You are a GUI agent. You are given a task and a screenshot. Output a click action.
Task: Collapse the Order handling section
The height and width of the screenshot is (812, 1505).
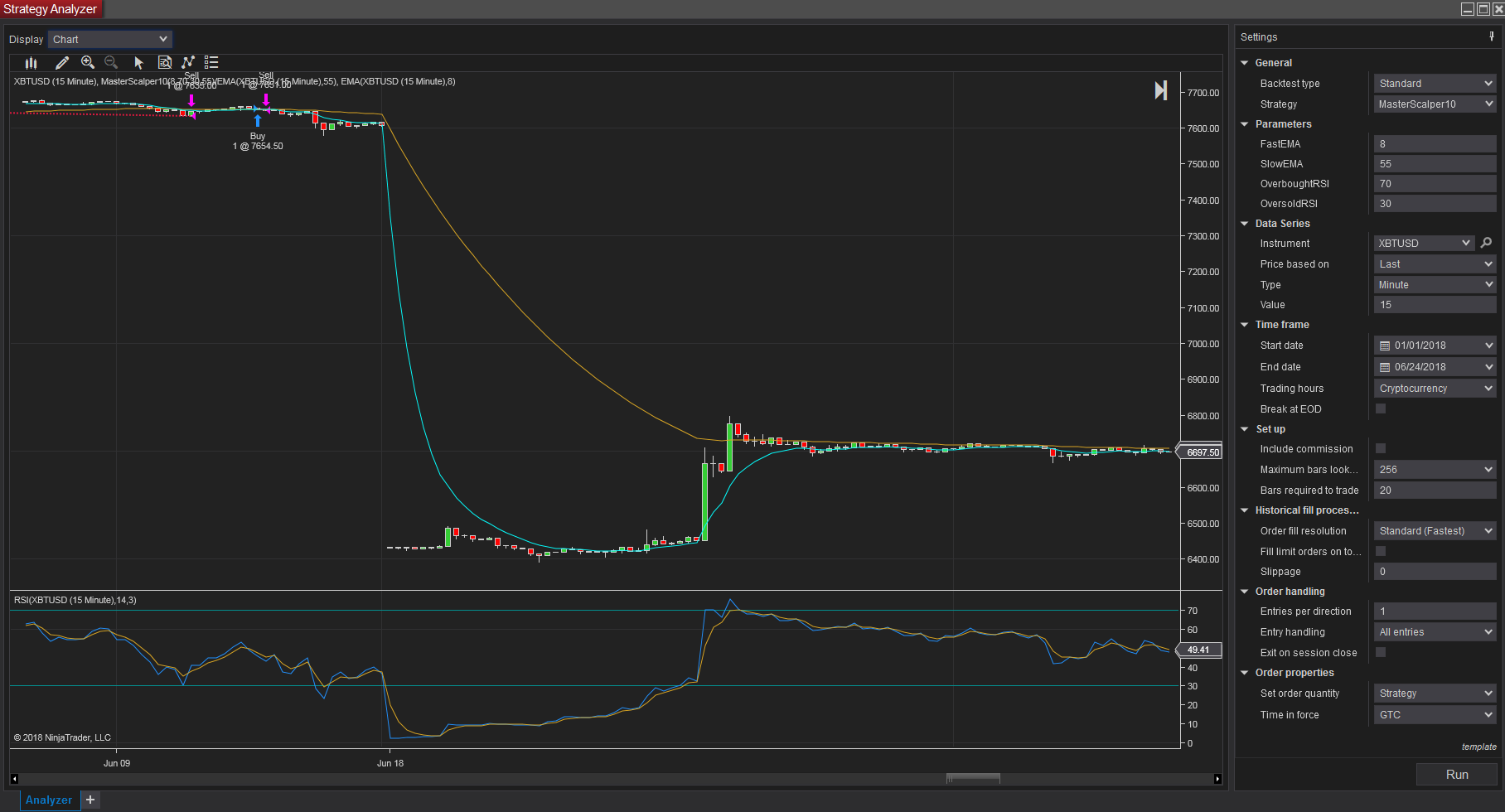pyautogui.click(x=1245, y=592)
